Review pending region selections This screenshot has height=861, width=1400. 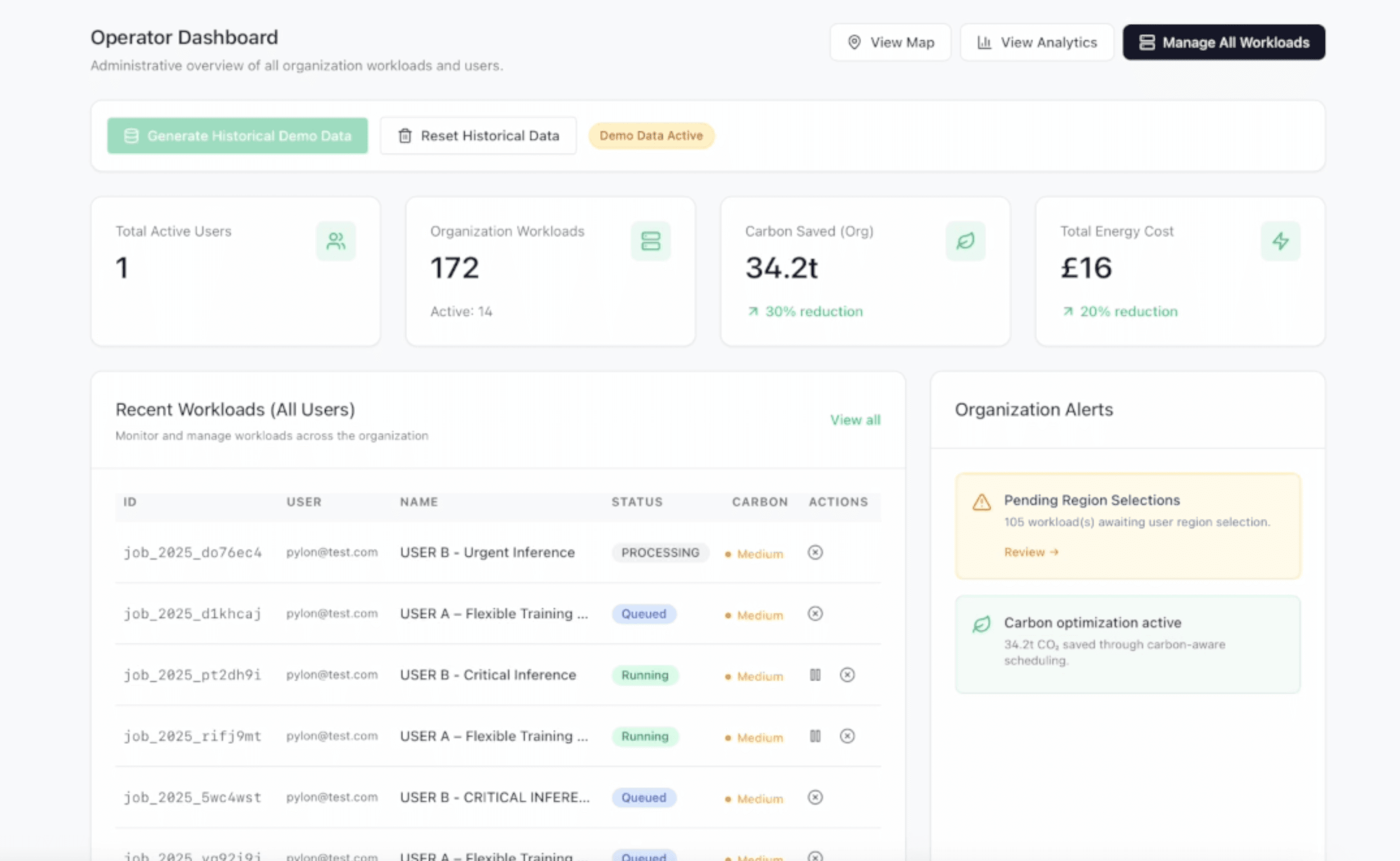1030,552
